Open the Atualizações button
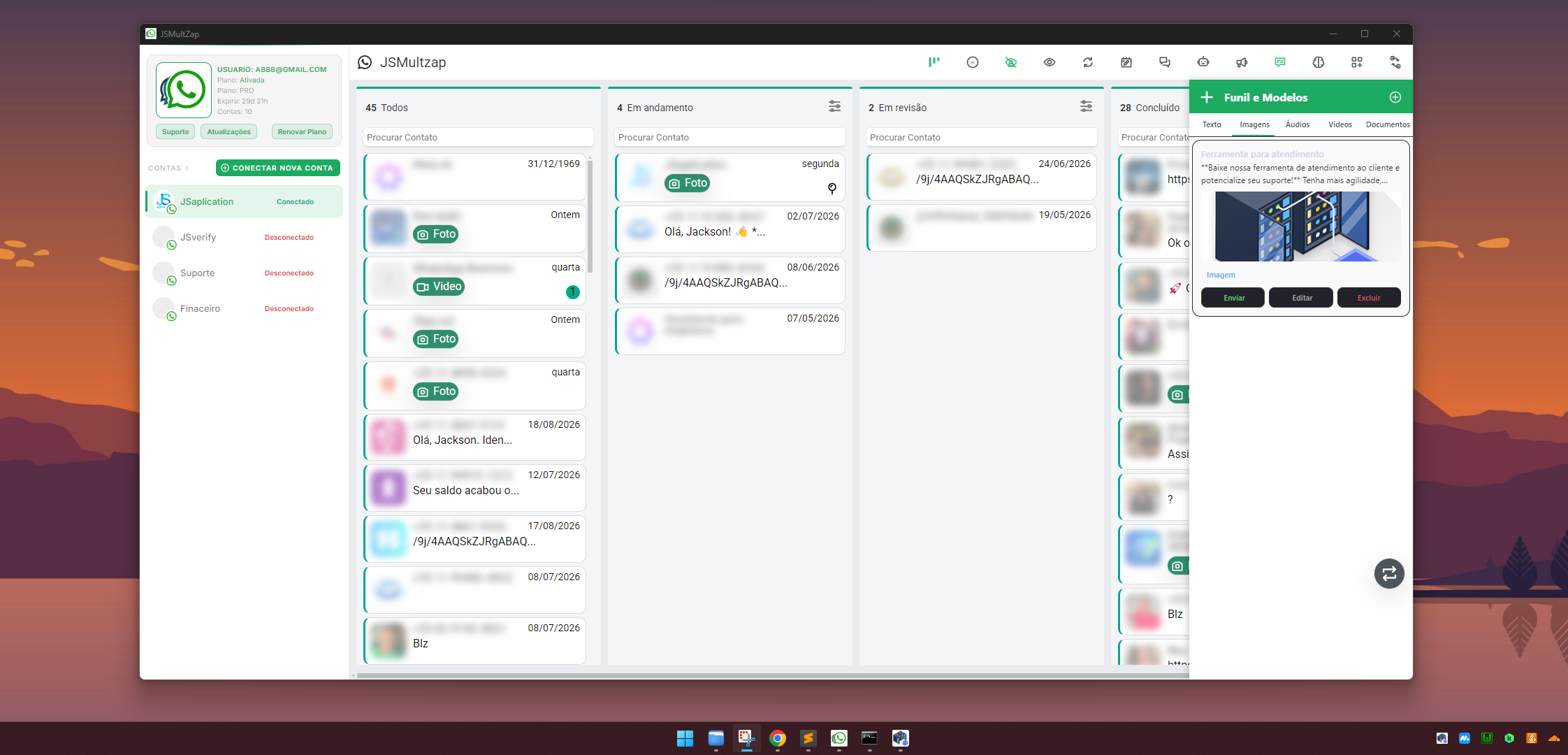1568x755 pixels. [x=228, y=131]
